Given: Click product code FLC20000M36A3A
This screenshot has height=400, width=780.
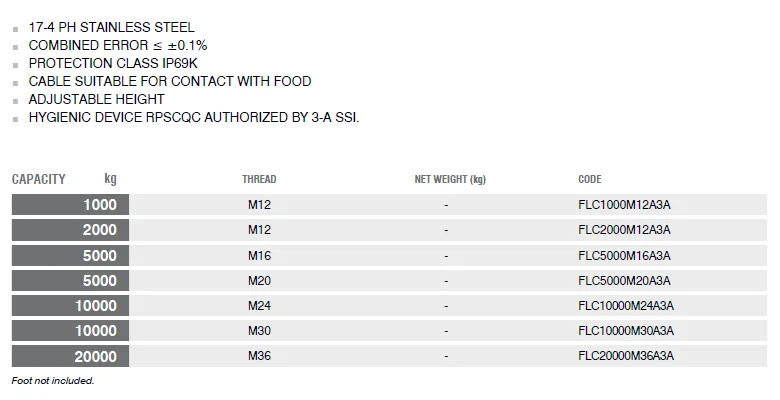Looking at the screenshot, I should (x=626, y=356).
